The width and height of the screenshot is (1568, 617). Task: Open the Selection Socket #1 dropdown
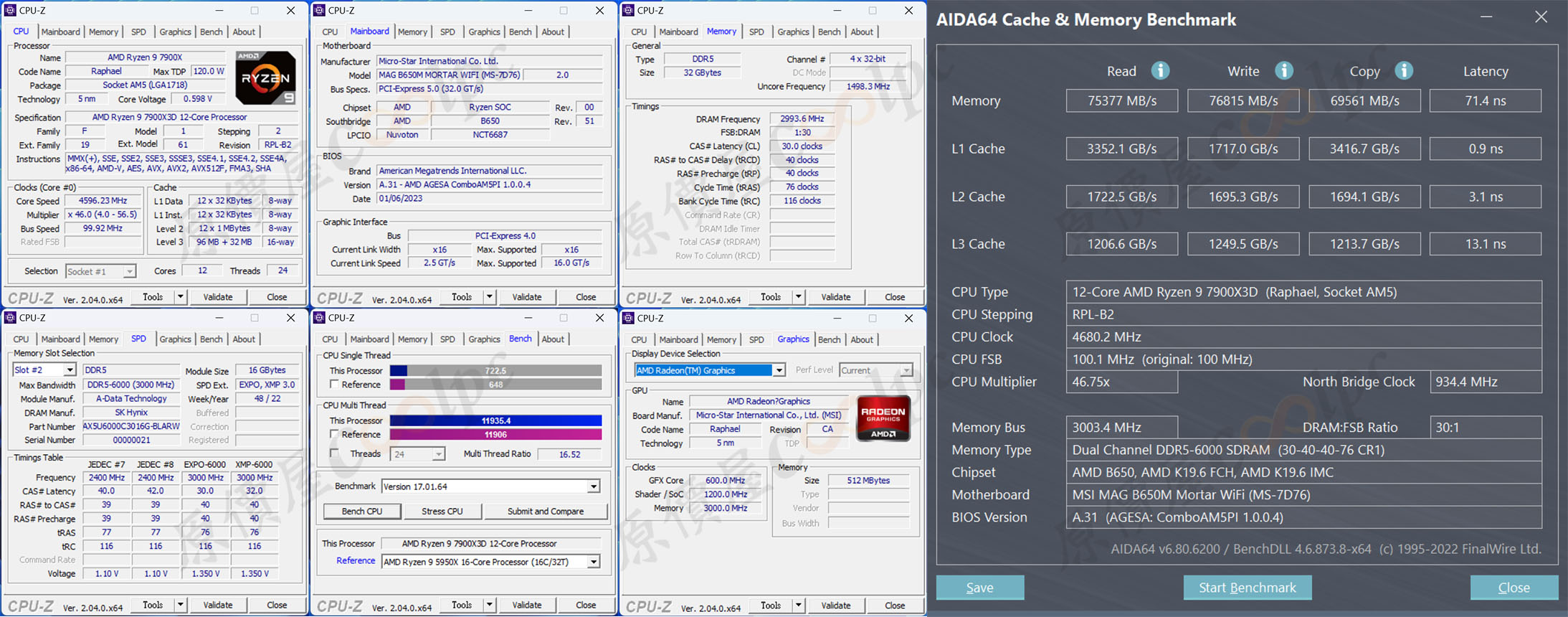(129, 271)
